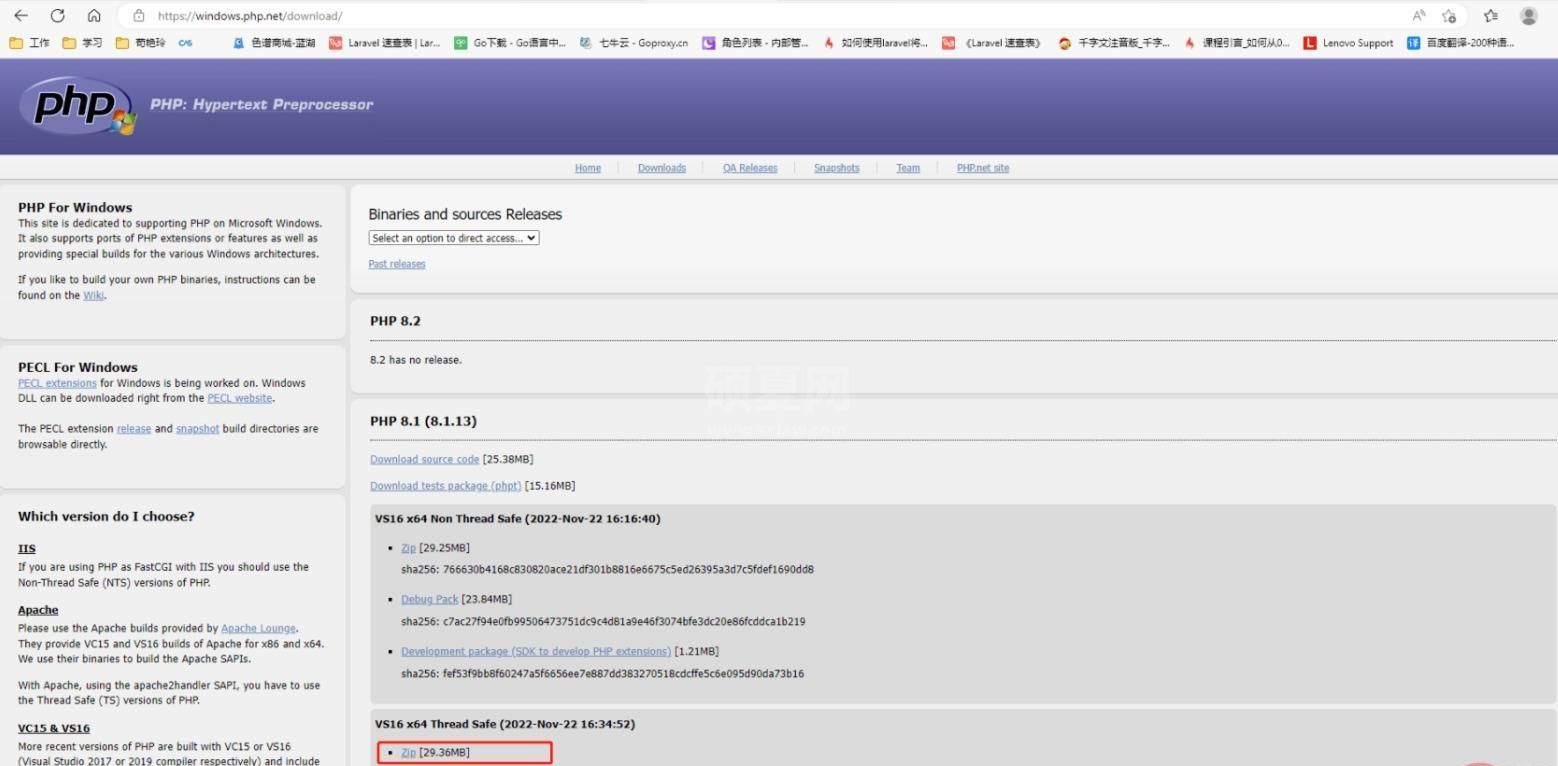This screenshot has height=766, width=1558.
Task: Activate the Read aloud icon
Action: click(1419, 15)
